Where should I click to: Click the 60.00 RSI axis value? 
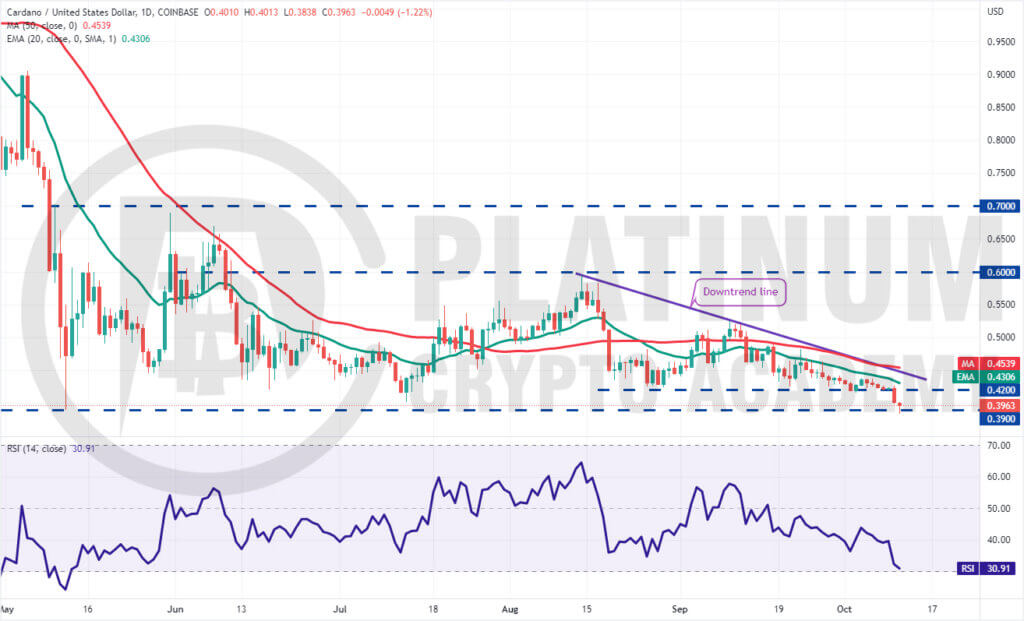click(x=999, y=477)
